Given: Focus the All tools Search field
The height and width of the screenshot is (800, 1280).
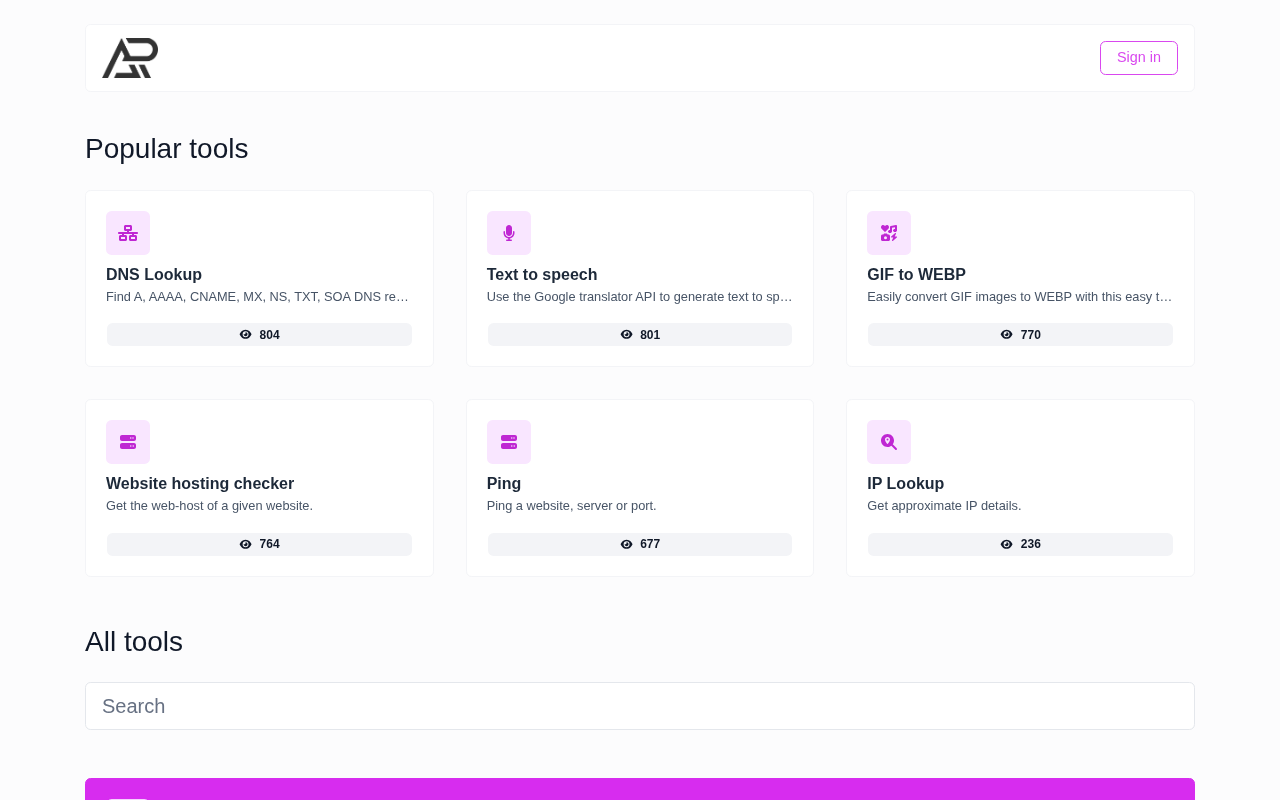Looking at the screenshot, I should (x=640, y=706).
